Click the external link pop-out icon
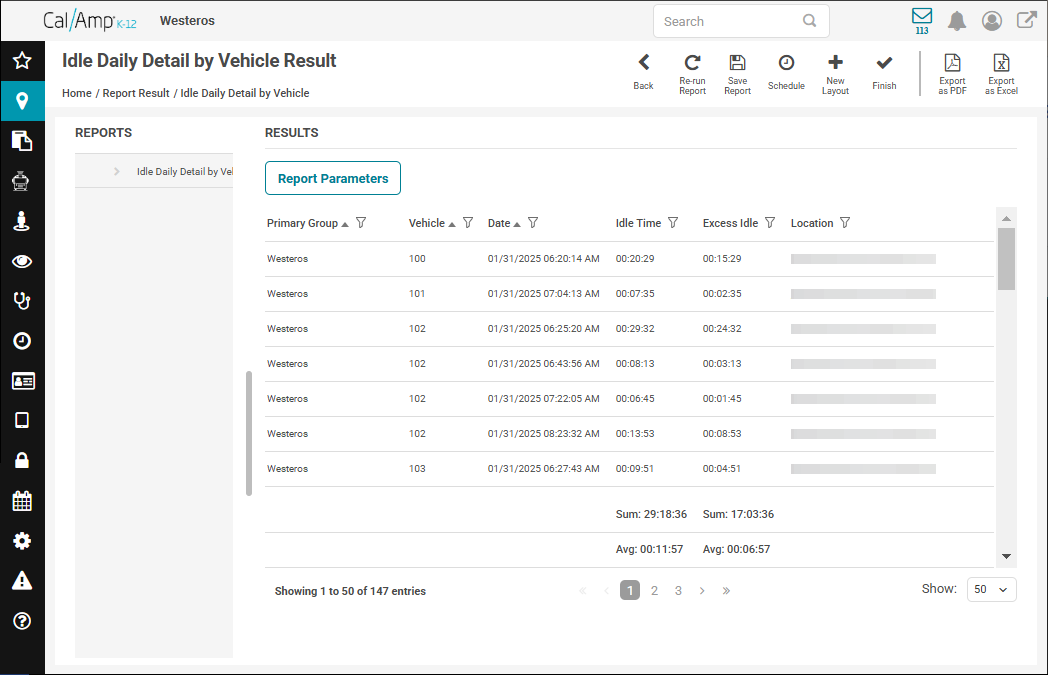 pyautogui.click(x=1027, y=19)
